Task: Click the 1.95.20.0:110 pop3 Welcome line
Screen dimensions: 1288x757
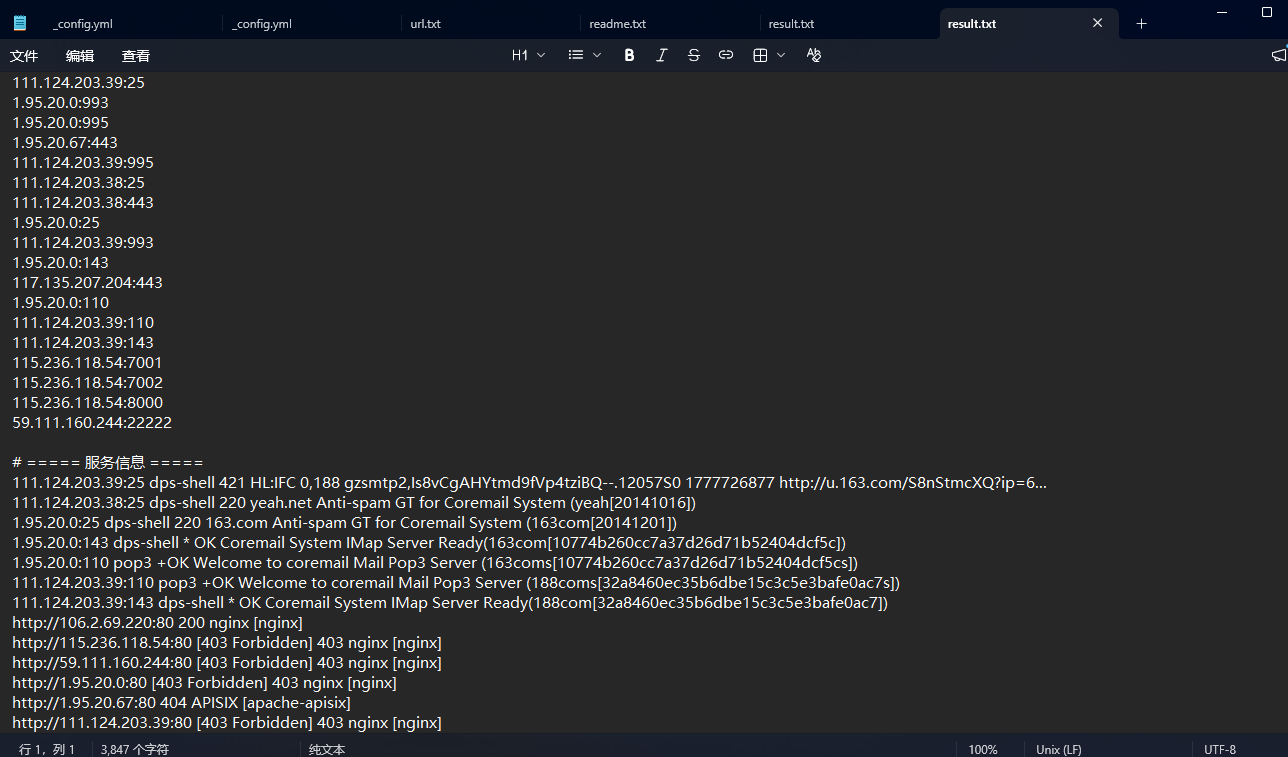Action: (x=435, y=563)
